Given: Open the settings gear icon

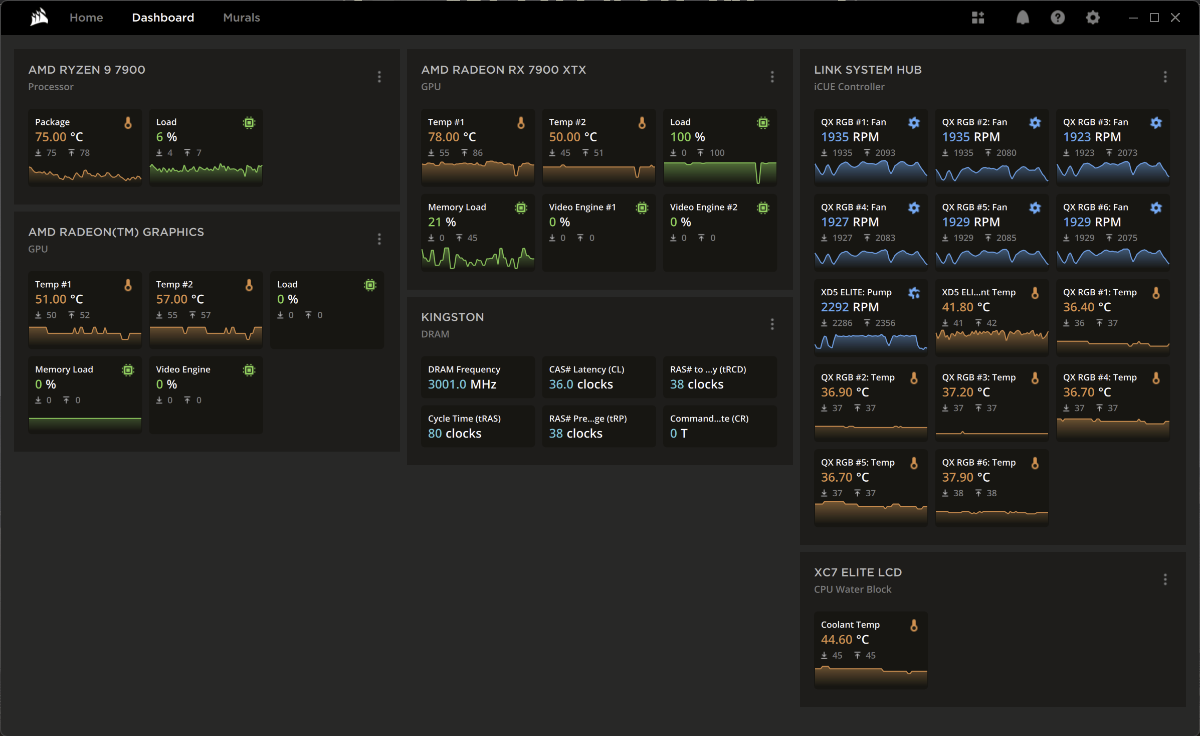Looking at the screenshot, I should pyautogui.click(x=1093, y=18).
